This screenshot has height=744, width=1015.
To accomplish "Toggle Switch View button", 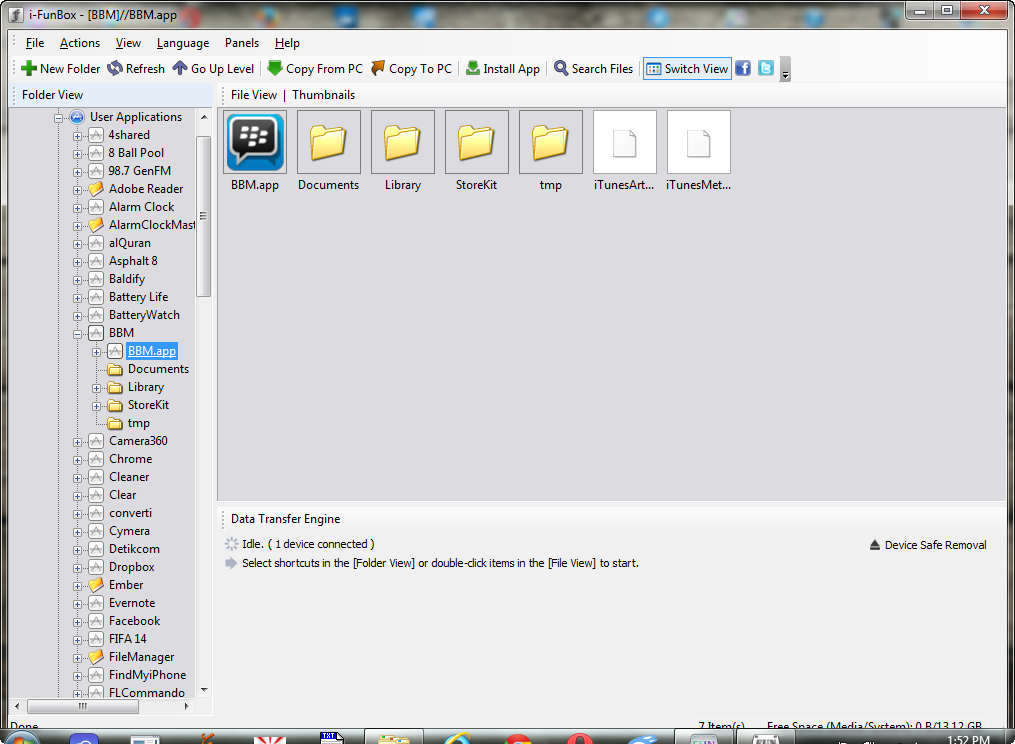I will [687, 69].
